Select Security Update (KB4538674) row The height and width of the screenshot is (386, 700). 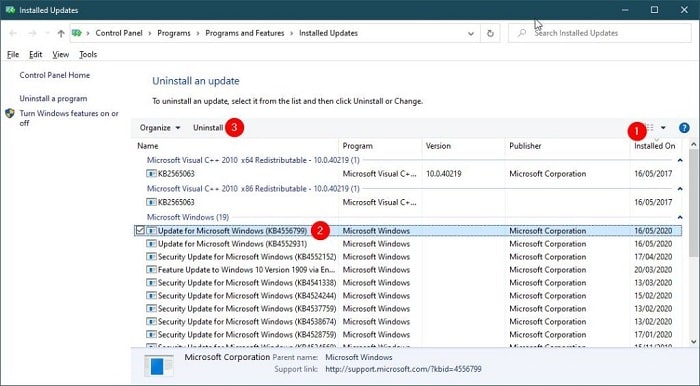coord(408,322)
